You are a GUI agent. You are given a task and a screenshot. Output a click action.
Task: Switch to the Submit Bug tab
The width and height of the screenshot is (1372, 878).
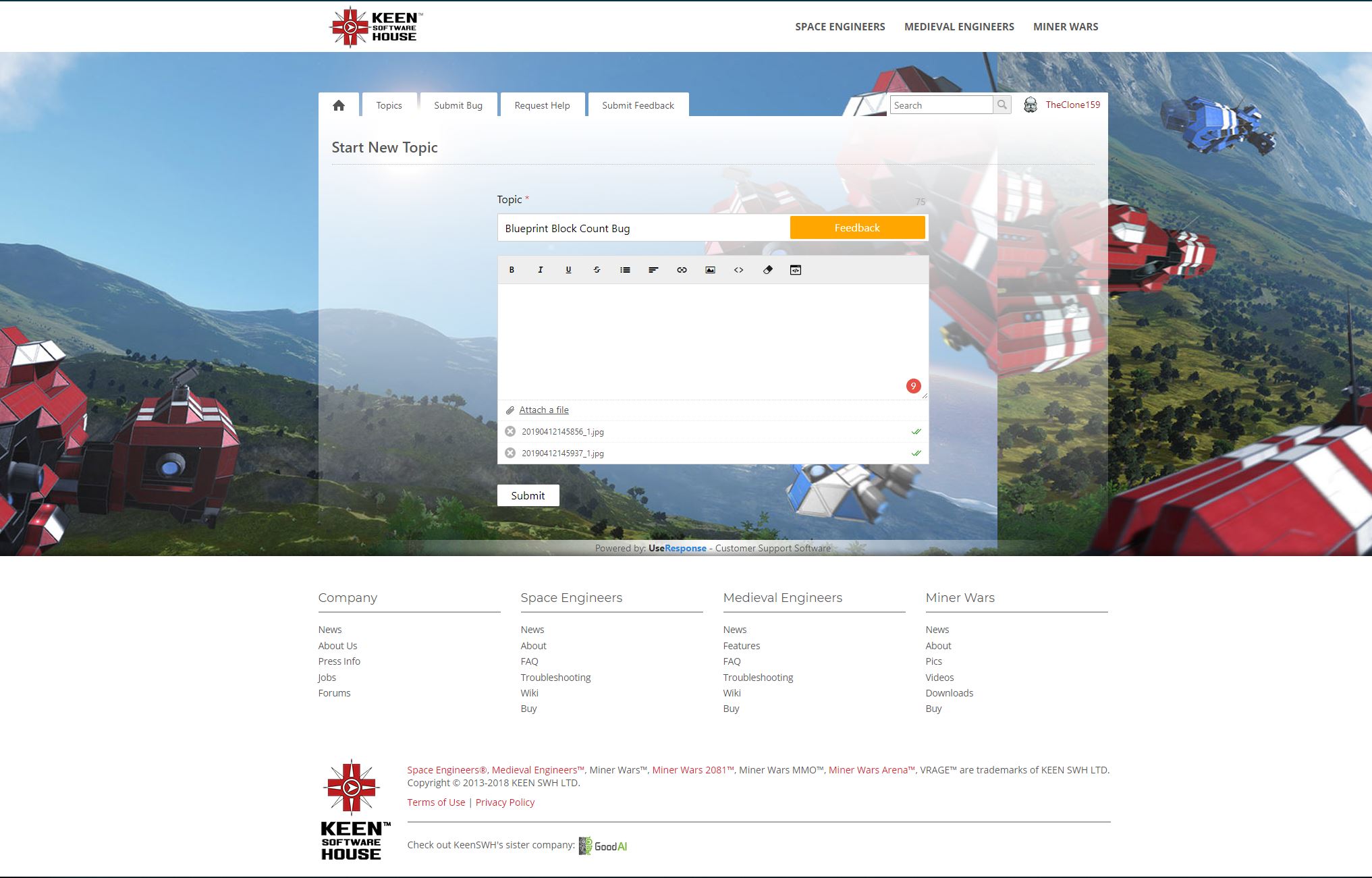(x=458, y=105)
